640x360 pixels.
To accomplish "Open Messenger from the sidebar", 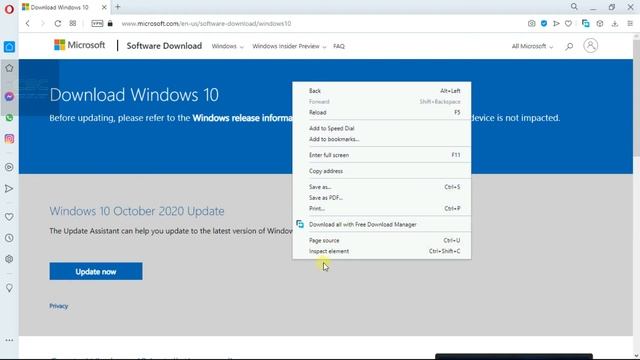I will click(x=9, y=96).
